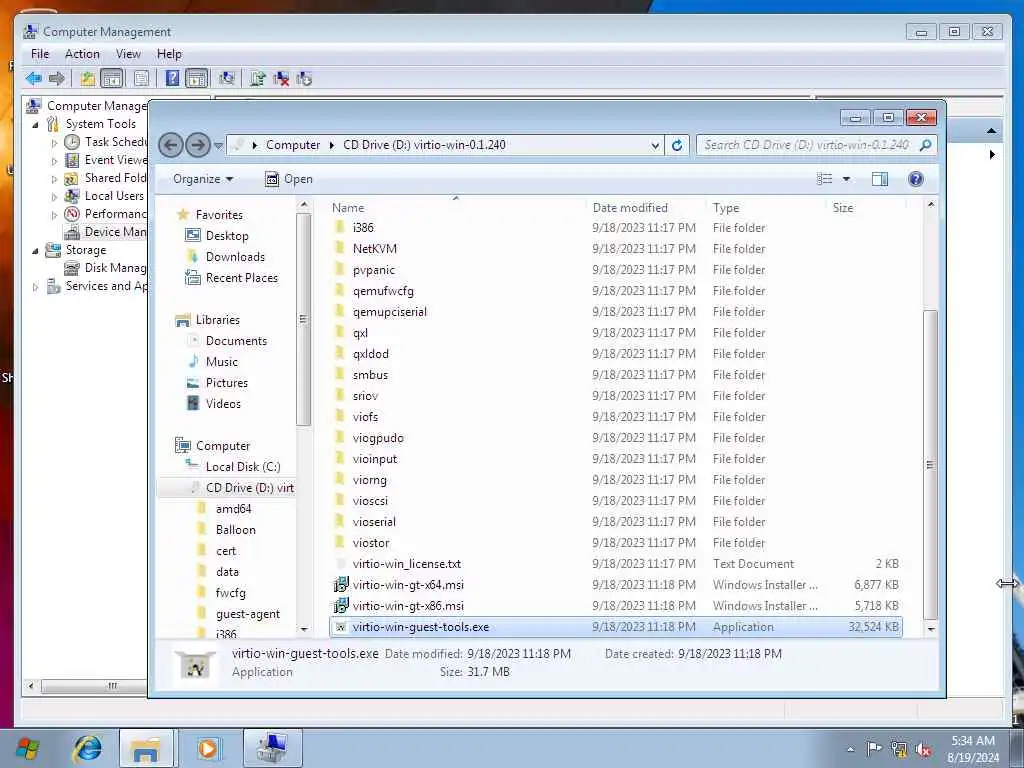Show hidden tray icons arrow

pos(850,750)
